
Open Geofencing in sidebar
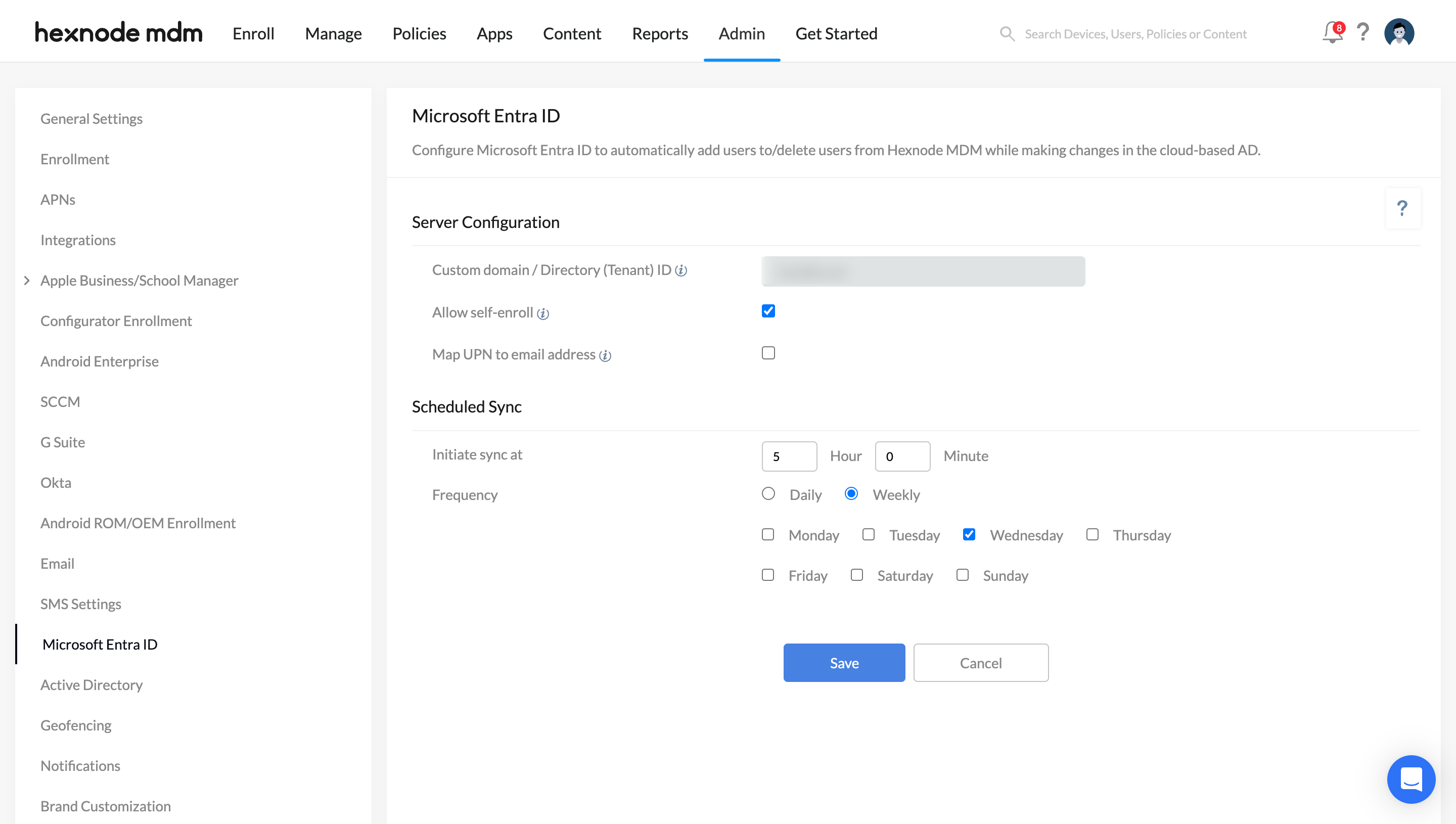pyautogui.click(x=76, y=725)
